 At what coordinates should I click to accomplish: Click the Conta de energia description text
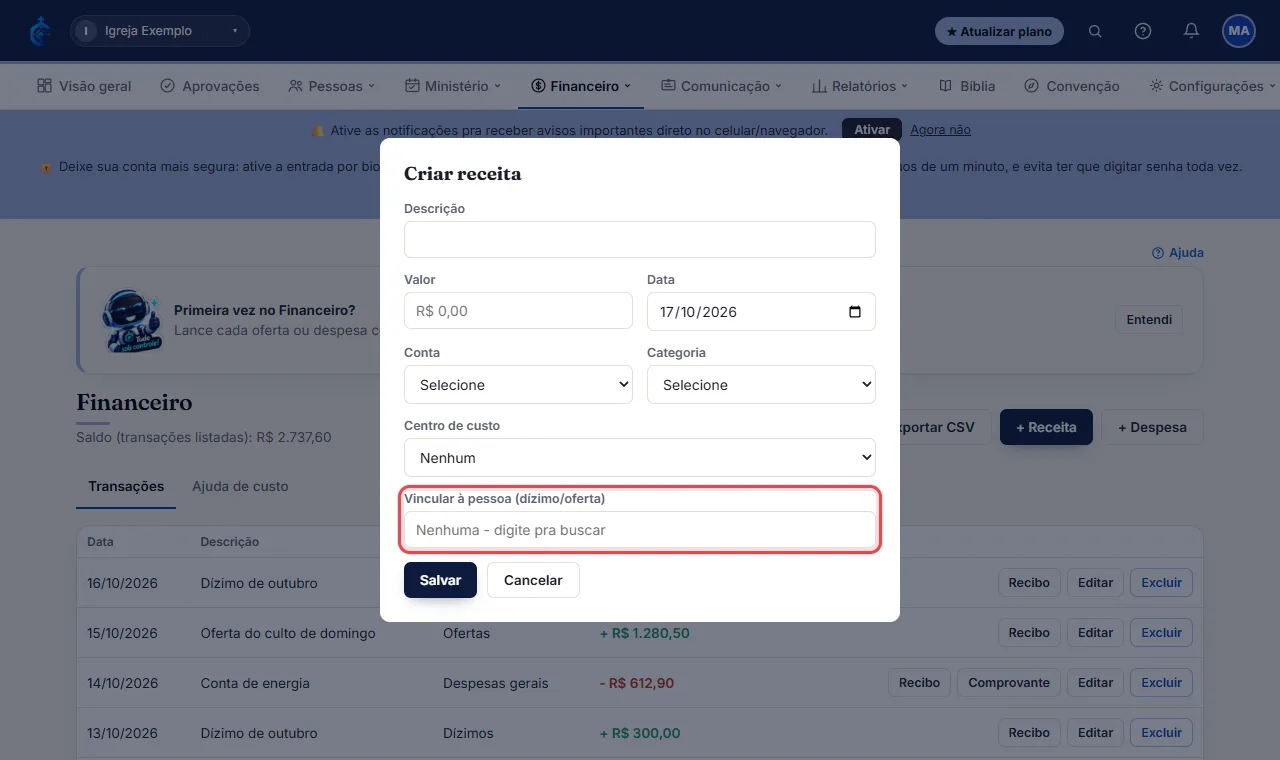[255, 683]
